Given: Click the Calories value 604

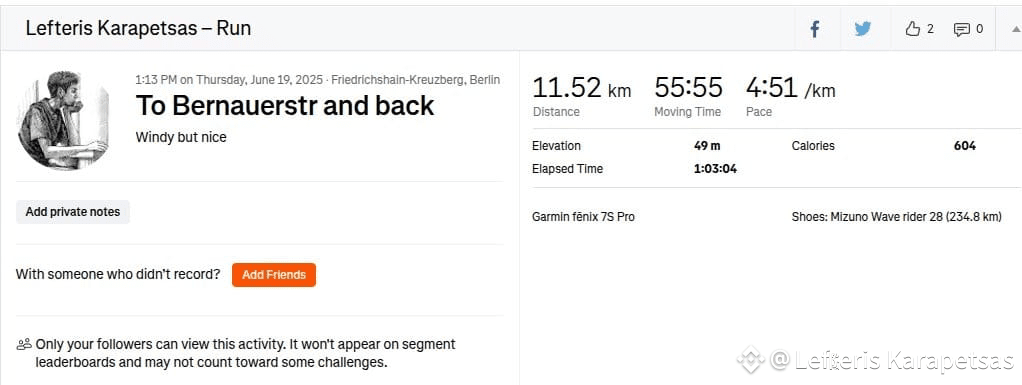Looking at the screenshot, I should [965, 146].
